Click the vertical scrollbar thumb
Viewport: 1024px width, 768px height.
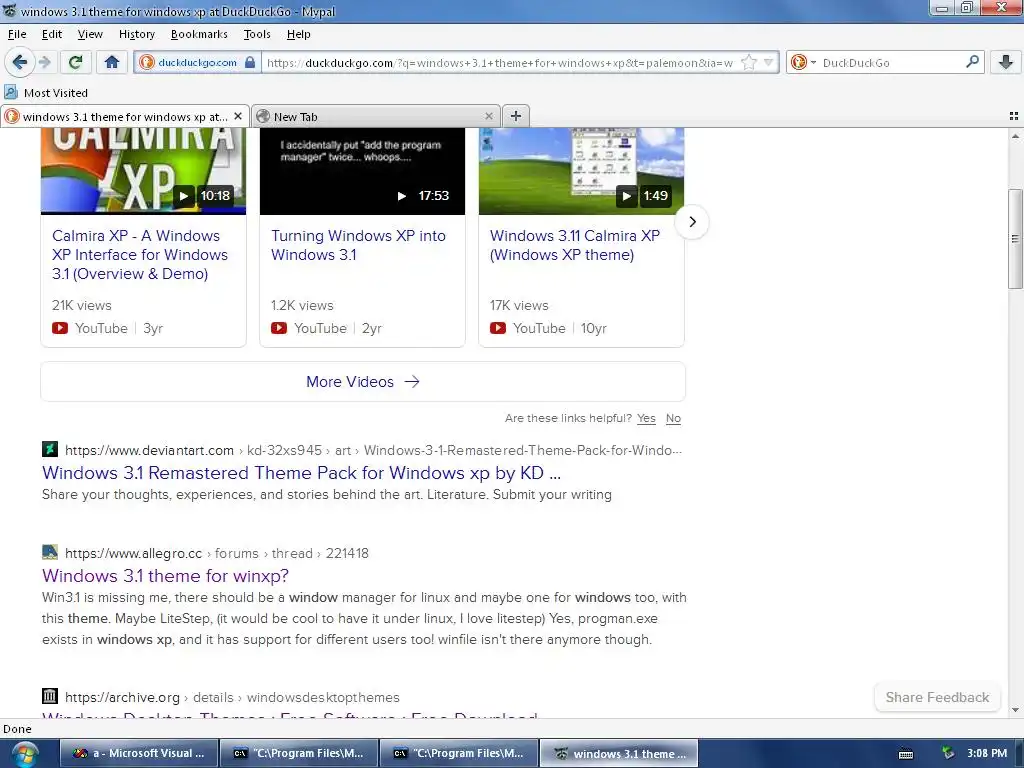point(1015,238)
